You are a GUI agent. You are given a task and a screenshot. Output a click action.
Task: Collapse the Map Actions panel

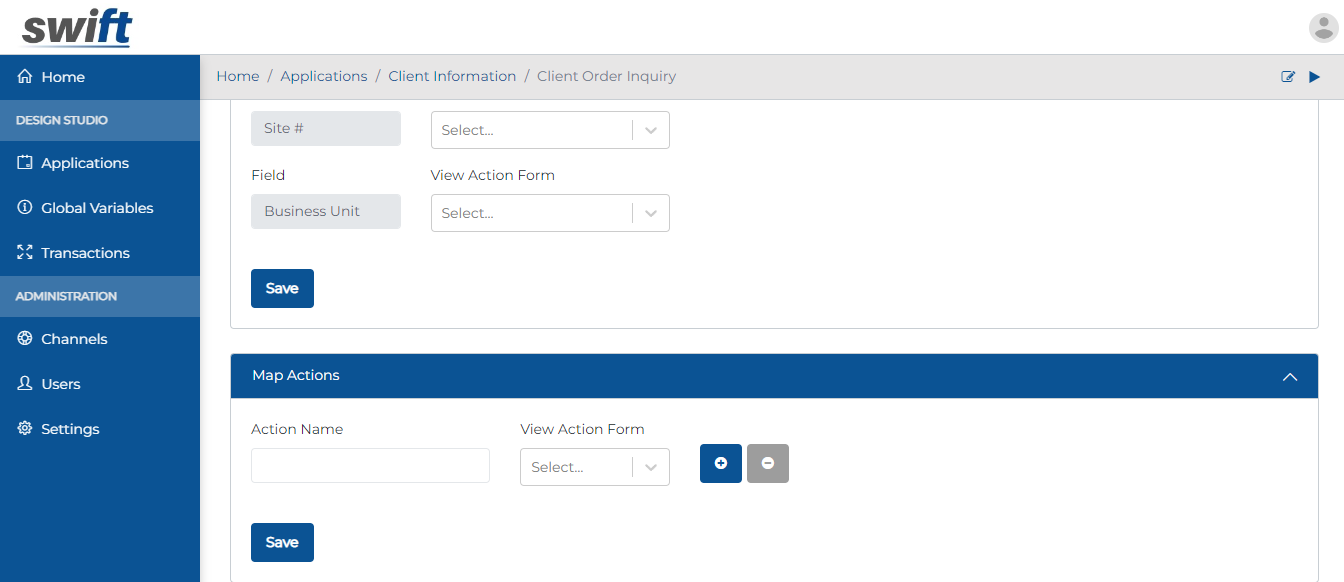(1289, 376)
